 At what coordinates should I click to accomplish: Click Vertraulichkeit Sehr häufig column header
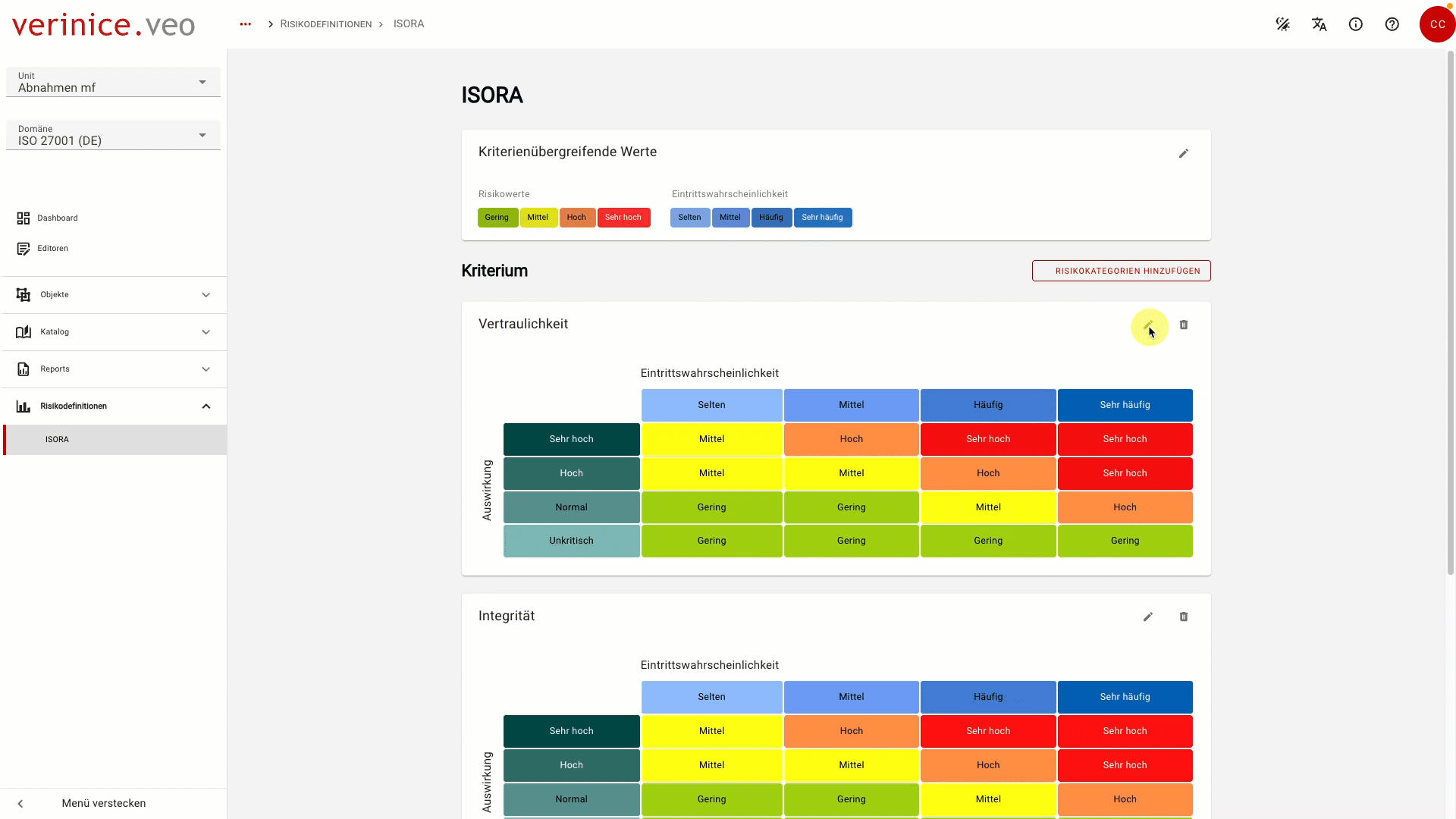[x=1125, y=405]
